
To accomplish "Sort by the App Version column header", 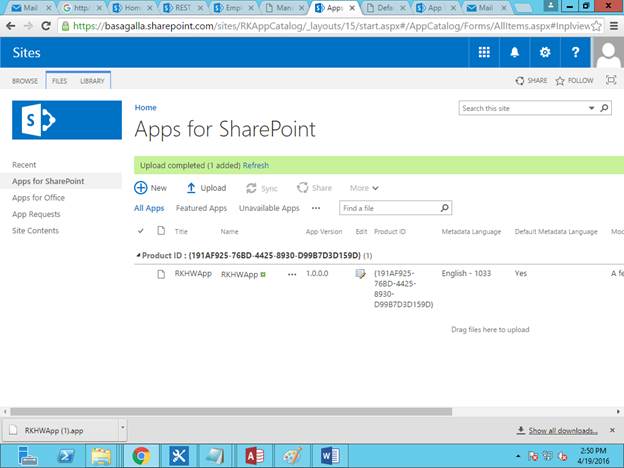I will pyautogui.click(x=324, y=231).
